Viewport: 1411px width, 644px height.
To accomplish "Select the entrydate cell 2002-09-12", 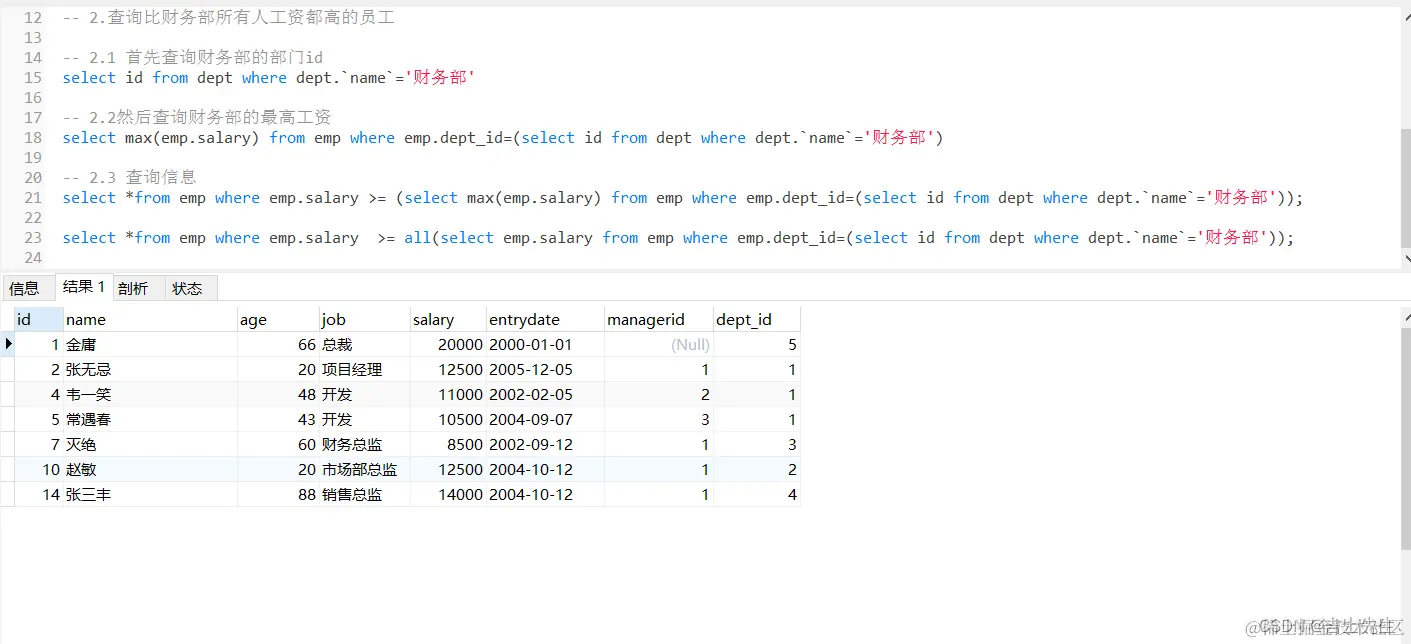I will [x=545, y=444].
